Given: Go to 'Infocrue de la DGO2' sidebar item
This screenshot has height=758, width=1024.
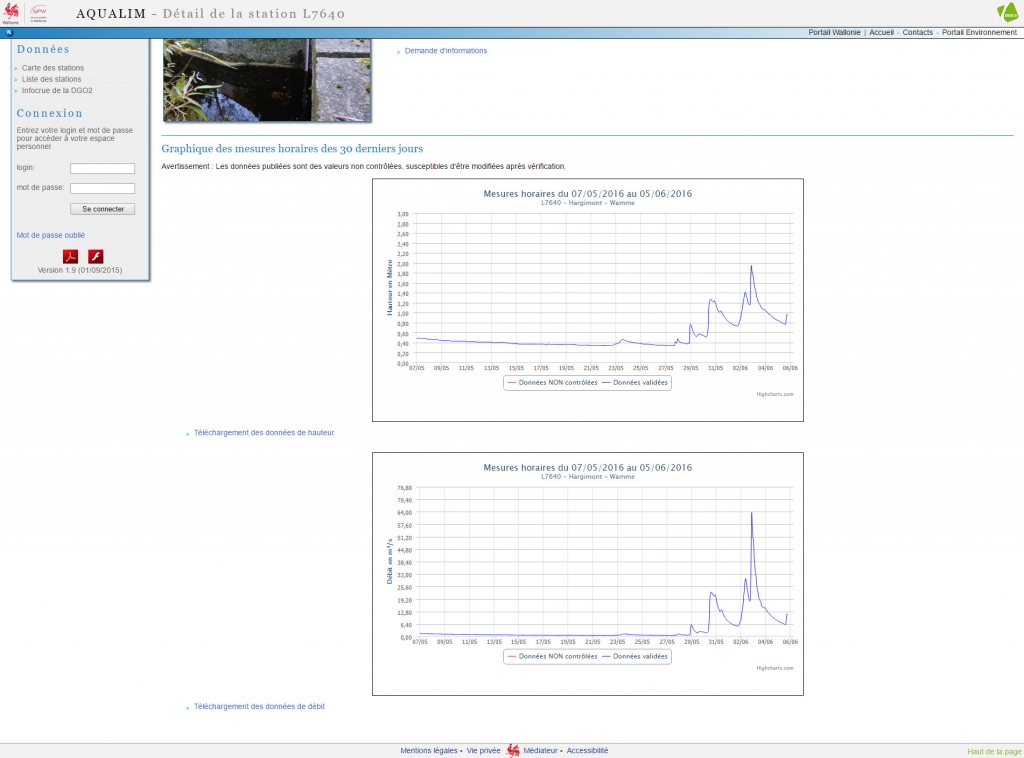Looking at the screenshot, I should pyautogui.click(x=57, y=90).
